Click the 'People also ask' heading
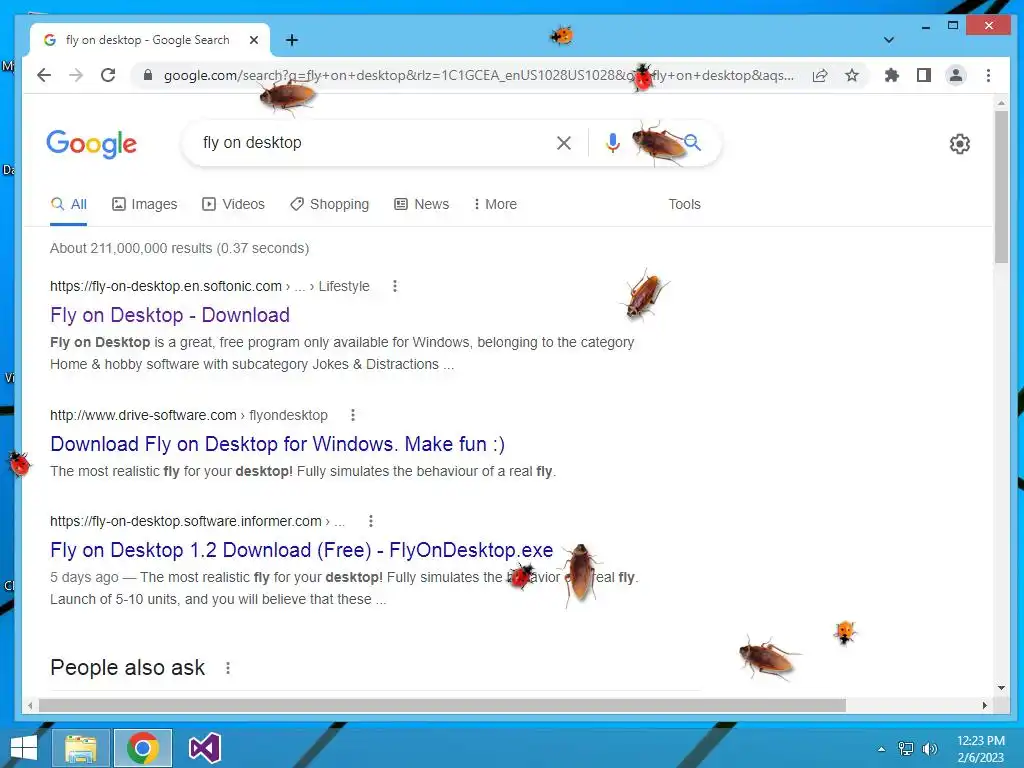Image resolution: width=1024 pixels, height=768 pixels. pyautogui.click(x=127, y=667)
